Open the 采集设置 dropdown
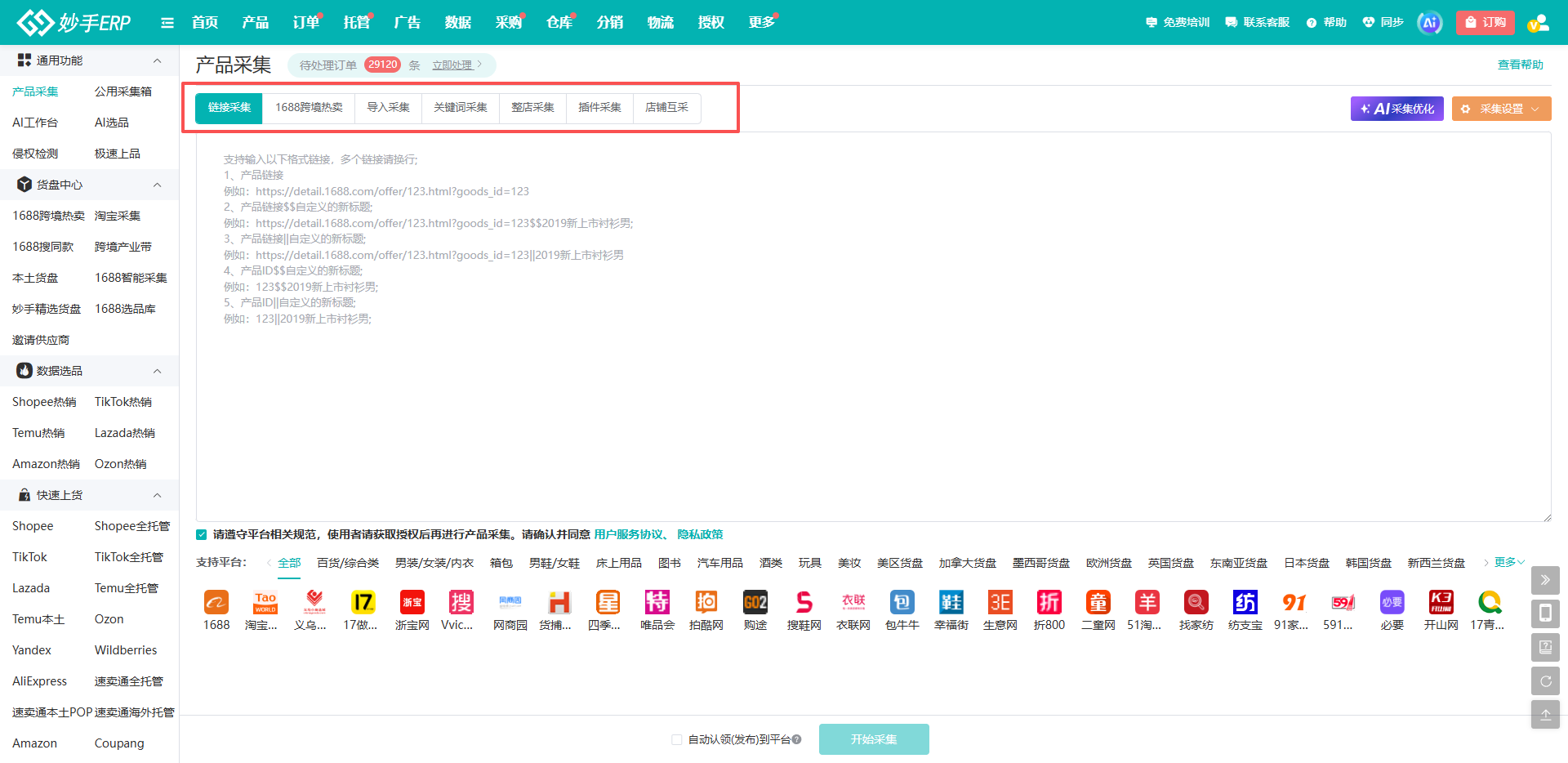The width and height of the screenshot is (1568, 763). click(1501, 109)
